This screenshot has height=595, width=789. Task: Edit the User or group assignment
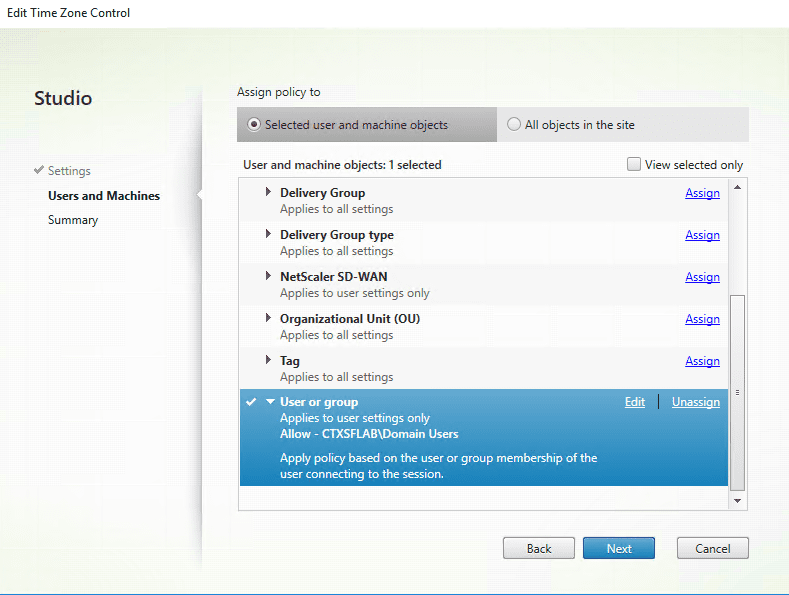pos(635,402)
